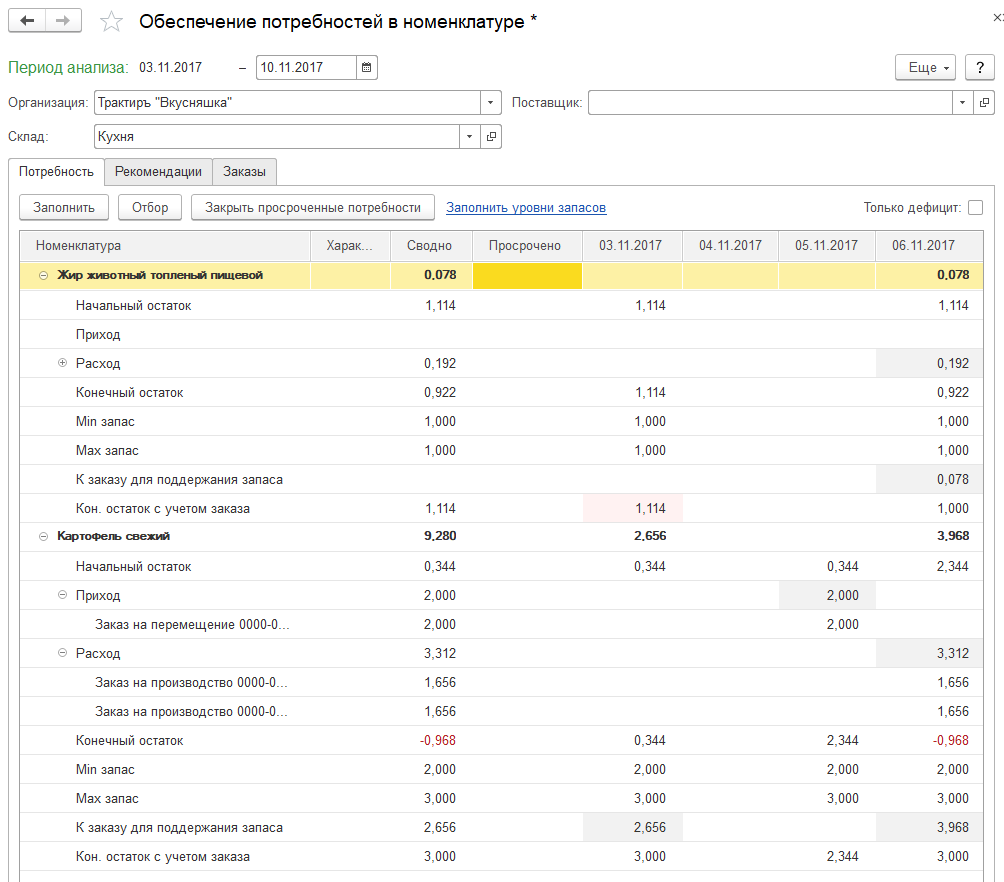1004x882 pixels.
Task: Open the Склад Кухня record icon
Action: click(491, 137)
